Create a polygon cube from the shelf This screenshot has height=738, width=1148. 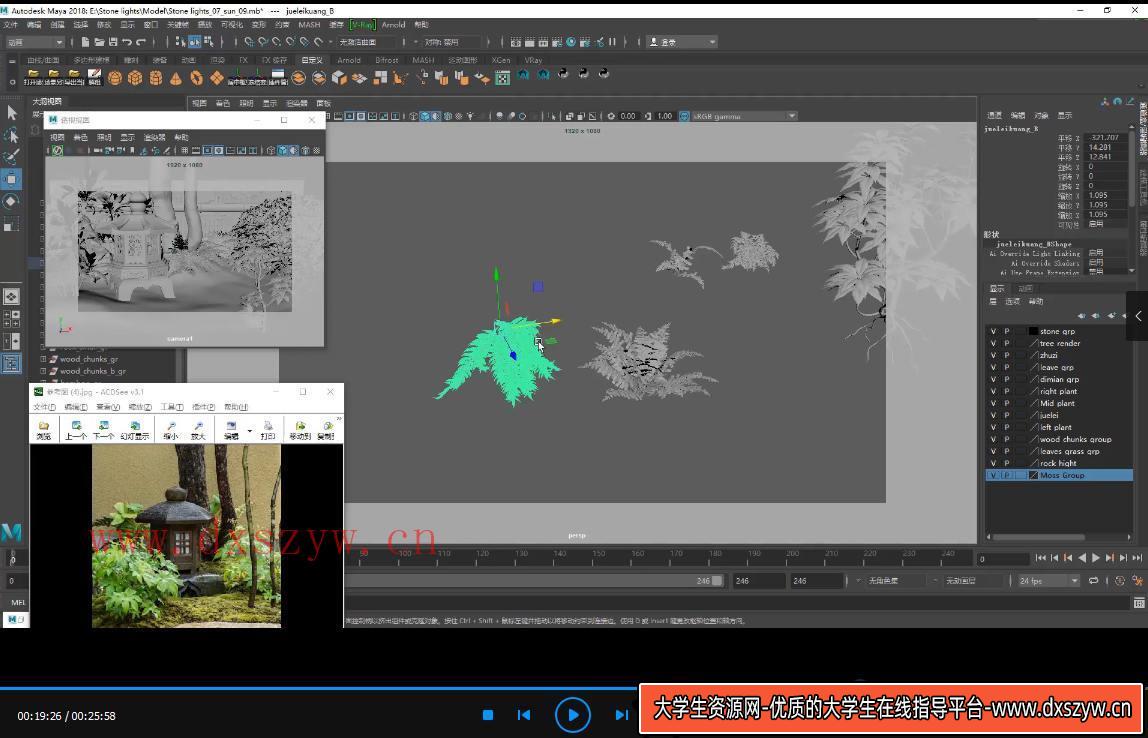[x=135, y=78]
